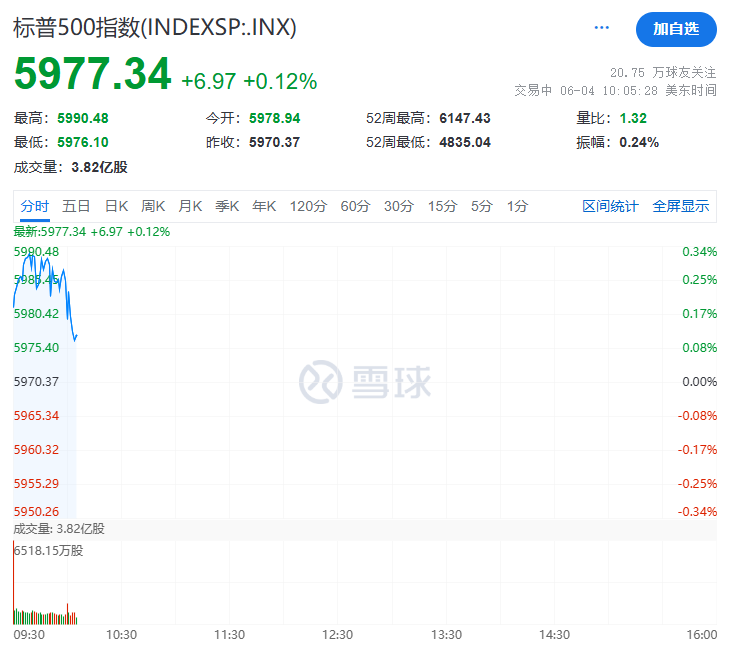
Task: Switch to the 120分 chart tab
Action: pos(308,206)
